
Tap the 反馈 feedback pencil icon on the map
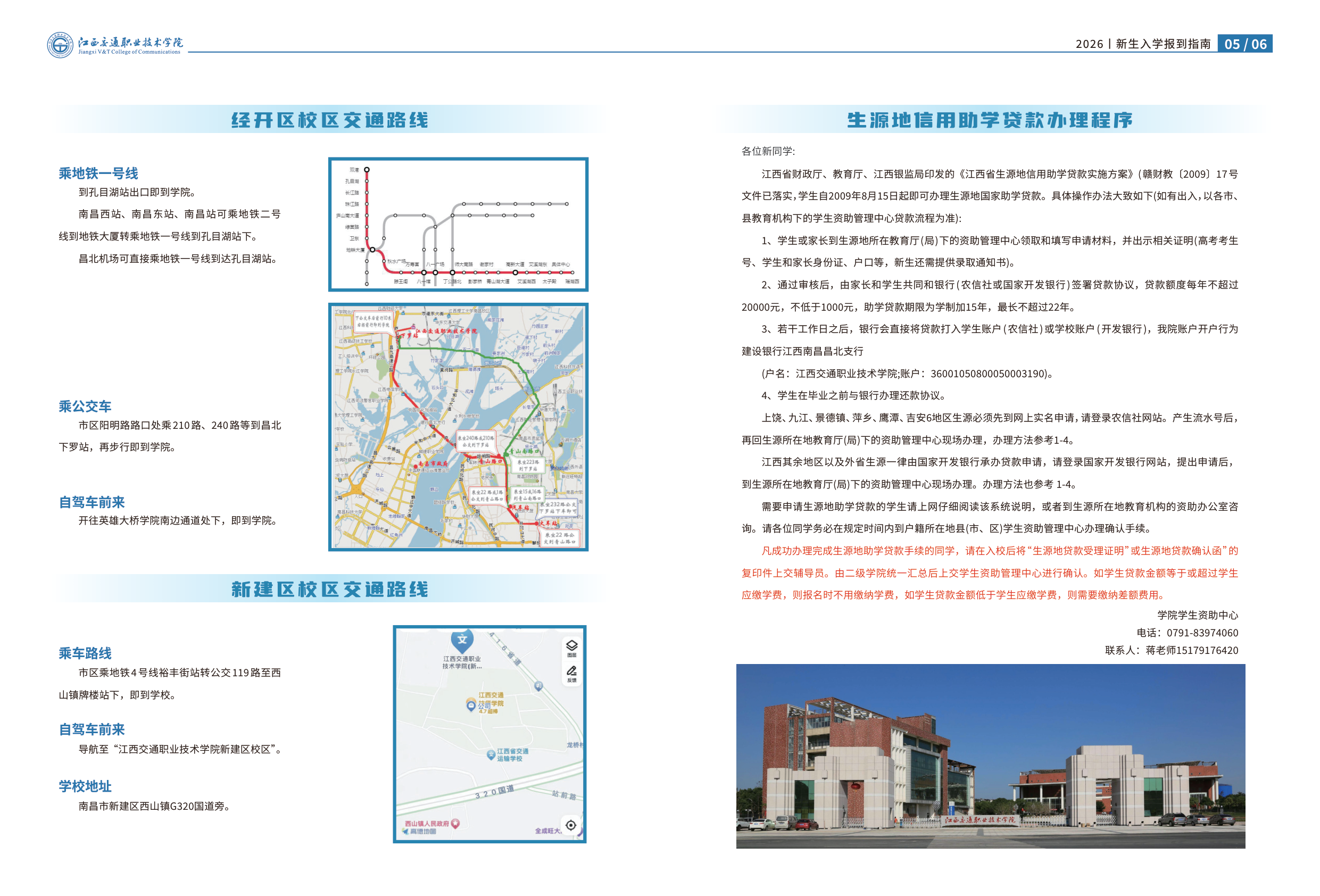click(x=571, y=673)
